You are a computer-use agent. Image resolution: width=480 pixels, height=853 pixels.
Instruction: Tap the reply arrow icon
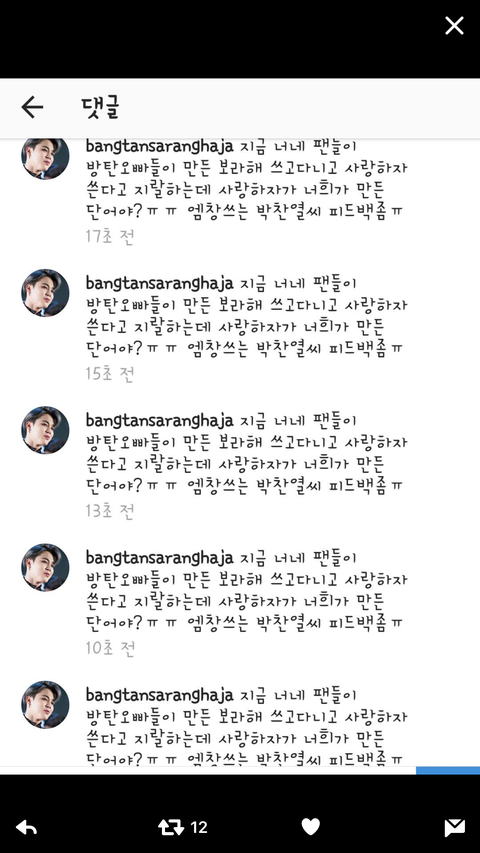26,827
